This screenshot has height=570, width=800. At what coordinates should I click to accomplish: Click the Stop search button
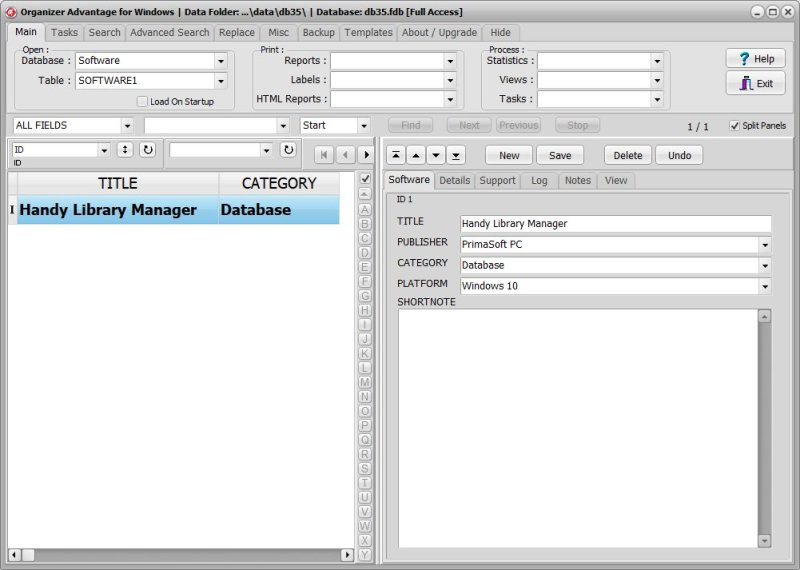578,126
